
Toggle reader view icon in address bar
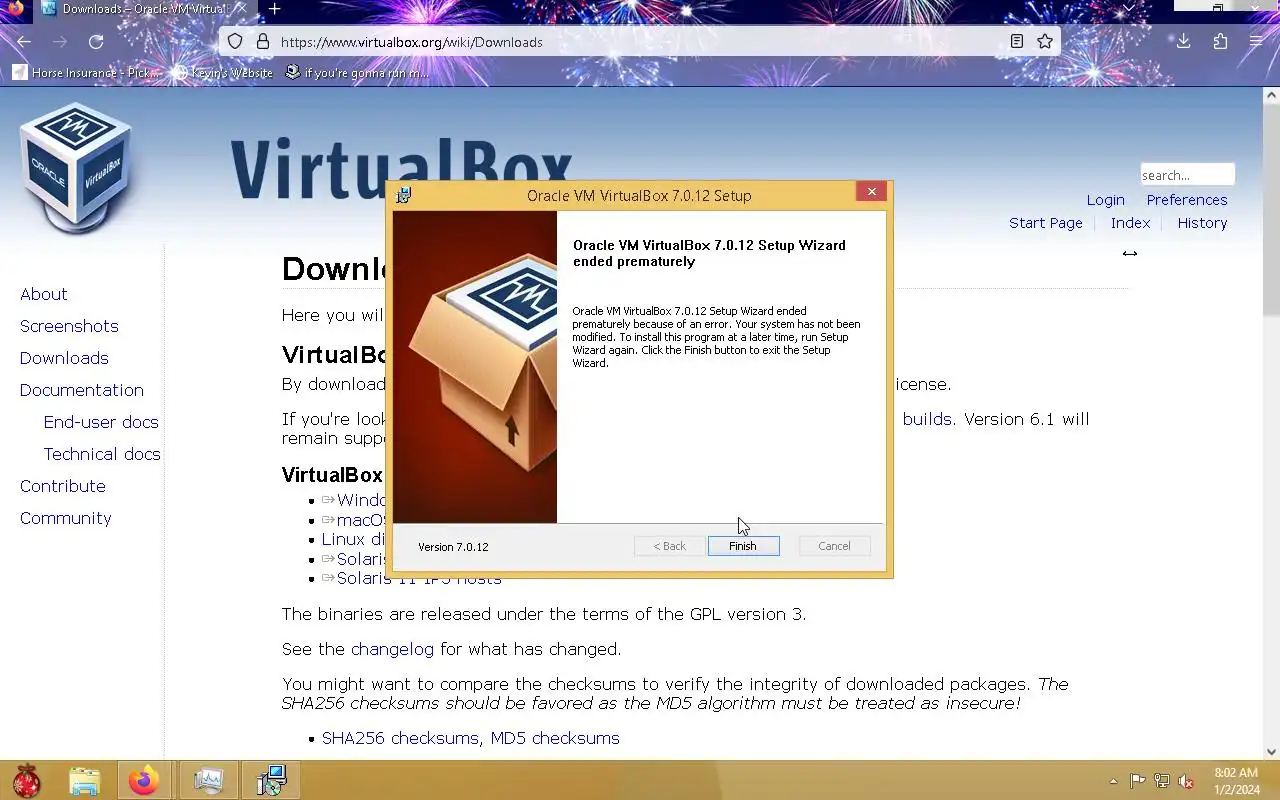click(1016, 42)
